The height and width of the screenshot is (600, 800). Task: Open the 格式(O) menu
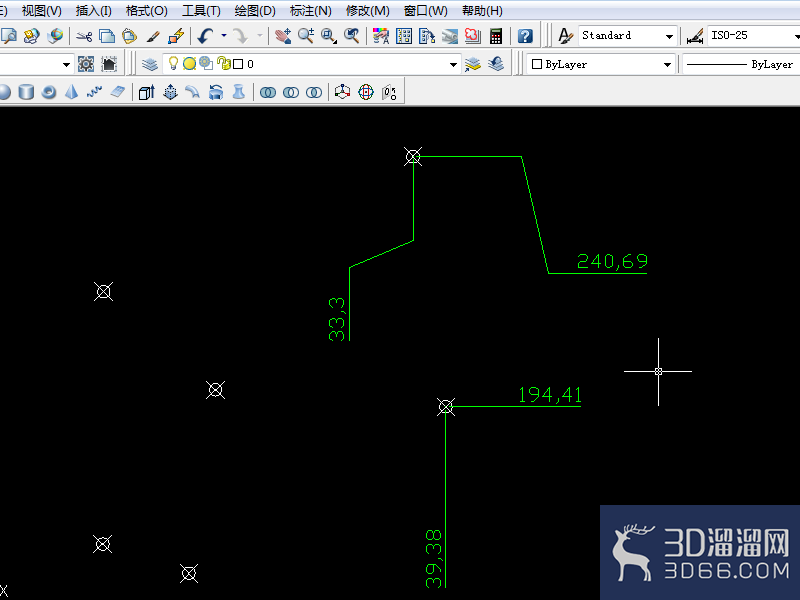[x=146, y=10]
